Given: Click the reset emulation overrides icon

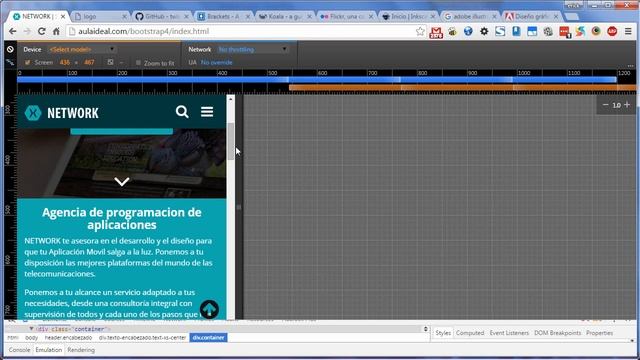Looking at the screenshot, I should click(x=10, y=49).
